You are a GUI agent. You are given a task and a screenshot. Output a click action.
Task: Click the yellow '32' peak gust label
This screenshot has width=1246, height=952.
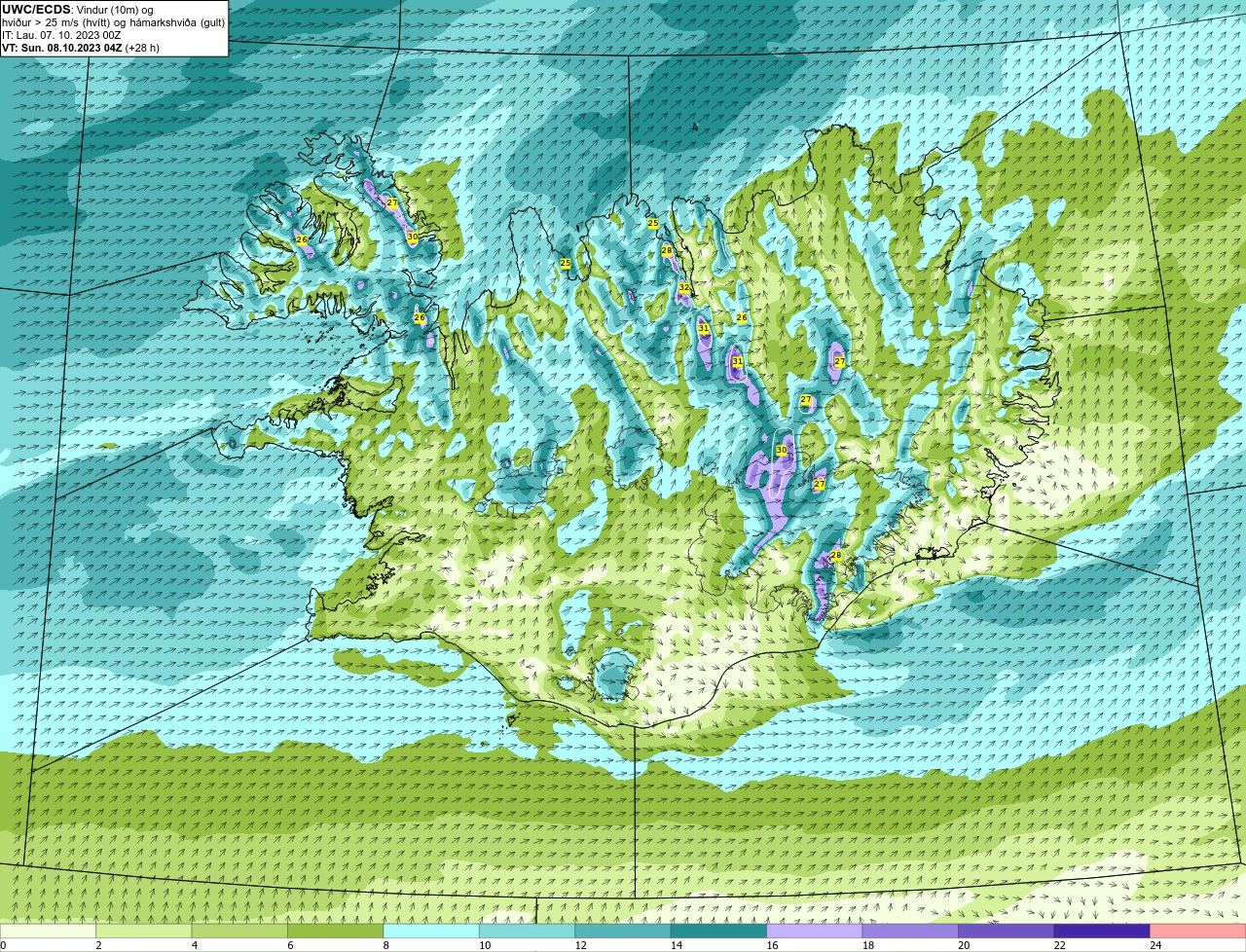tap(684, 287)
